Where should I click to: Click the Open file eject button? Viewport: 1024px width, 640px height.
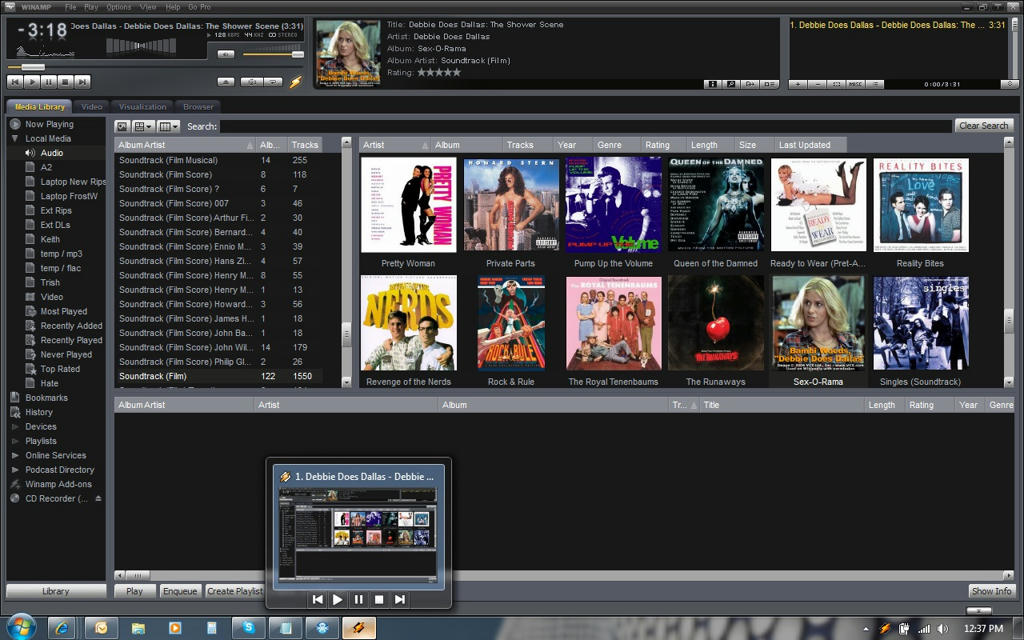(x=226, y=82)
